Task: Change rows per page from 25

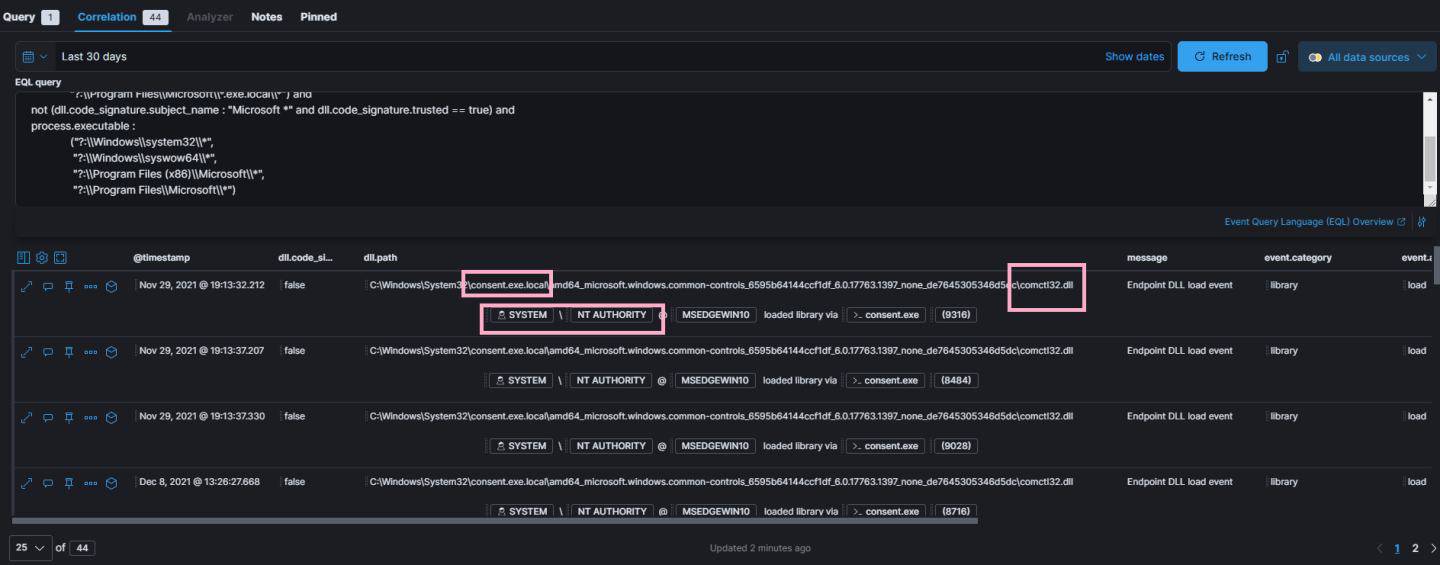Action: tap(30, 548)
